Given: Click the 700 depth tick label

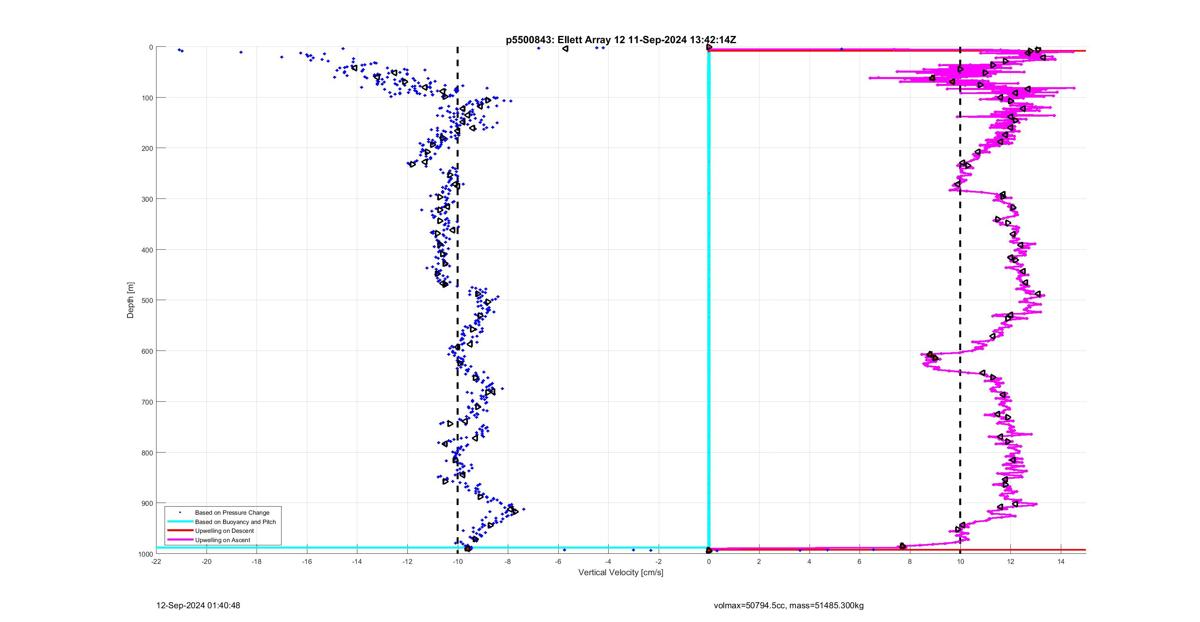Looking at the screenshot, I should tap(145, 402).
